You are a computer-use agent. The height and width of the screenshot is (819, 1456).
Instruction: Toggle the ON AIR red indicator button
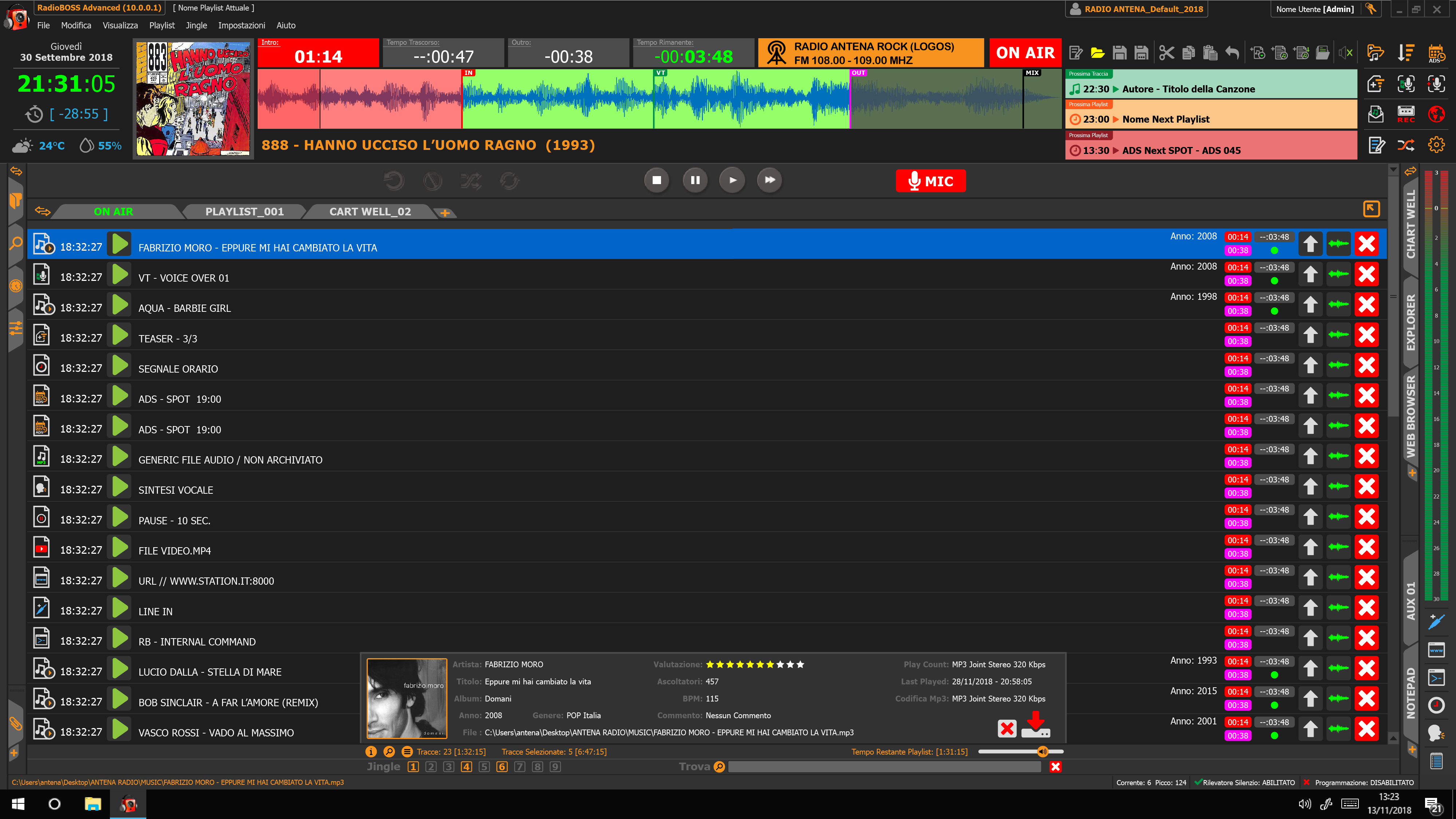(x=1025, y=52)
